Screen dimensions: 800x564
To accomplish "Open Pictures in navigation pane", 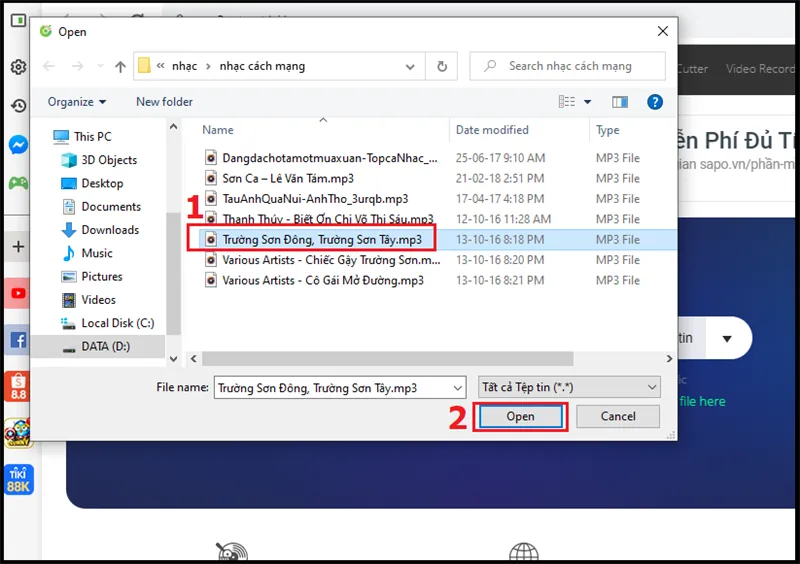I will tap(92, 277).
